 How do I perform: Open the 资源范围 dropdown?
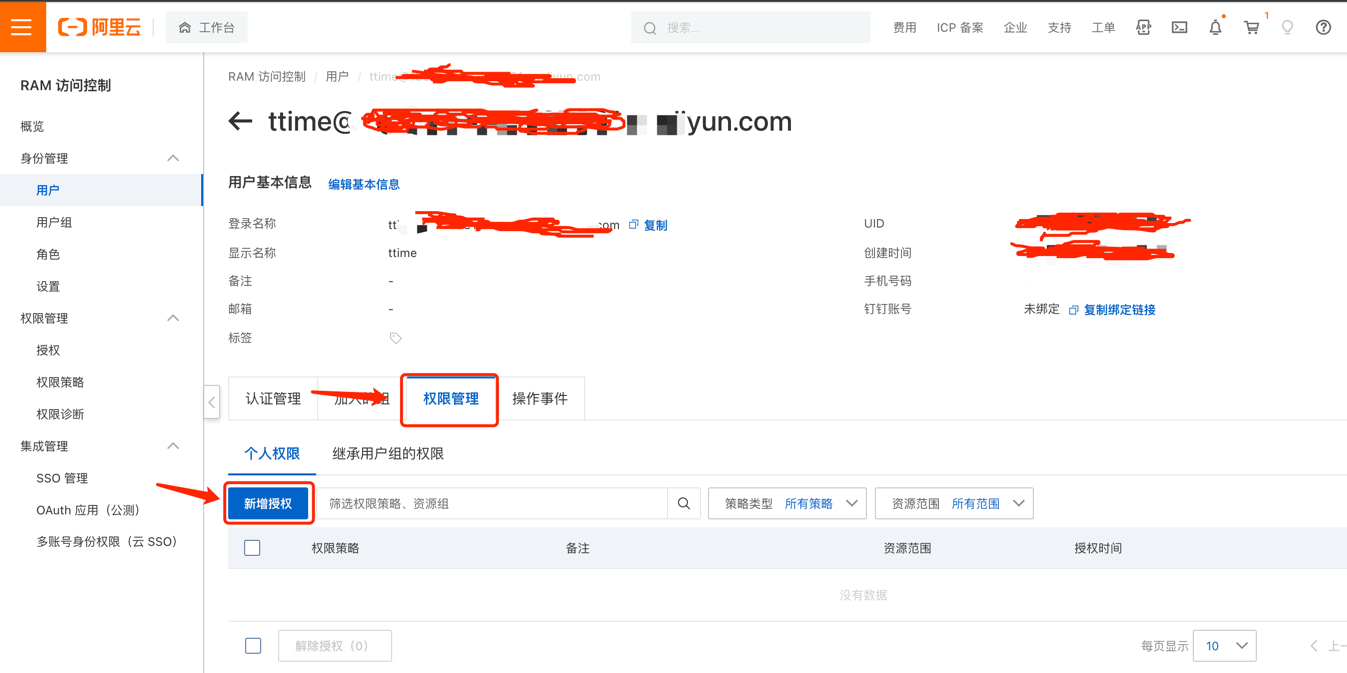[x=954, y=504]
